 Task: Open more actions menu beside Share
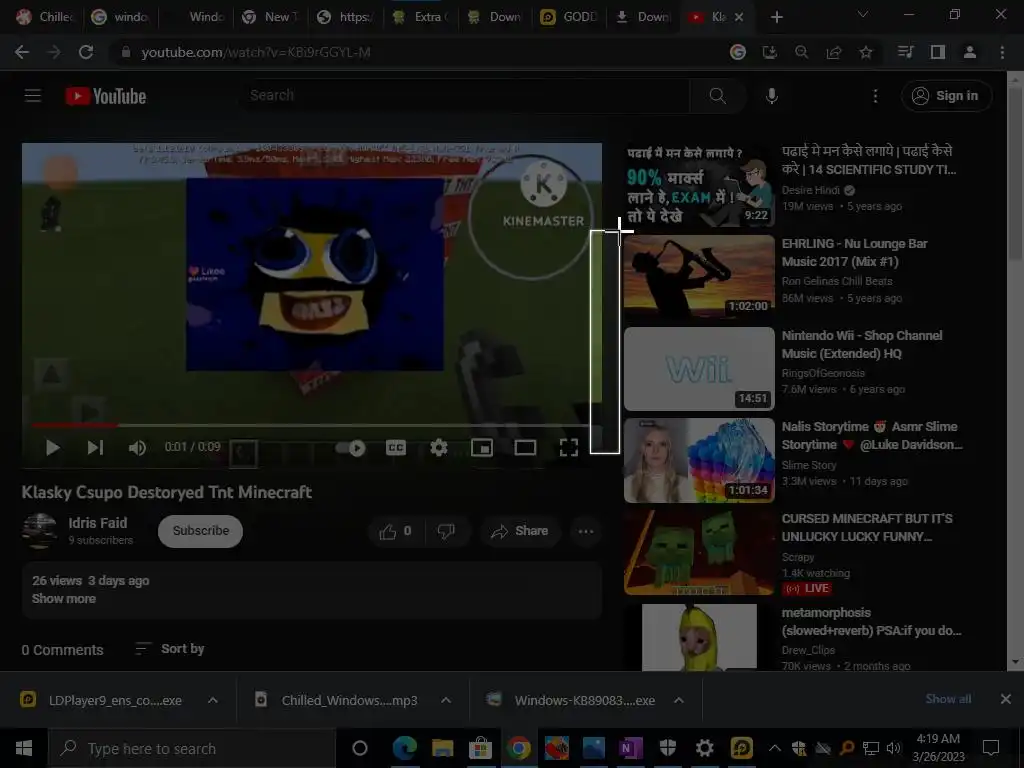(x=586, y=531)
